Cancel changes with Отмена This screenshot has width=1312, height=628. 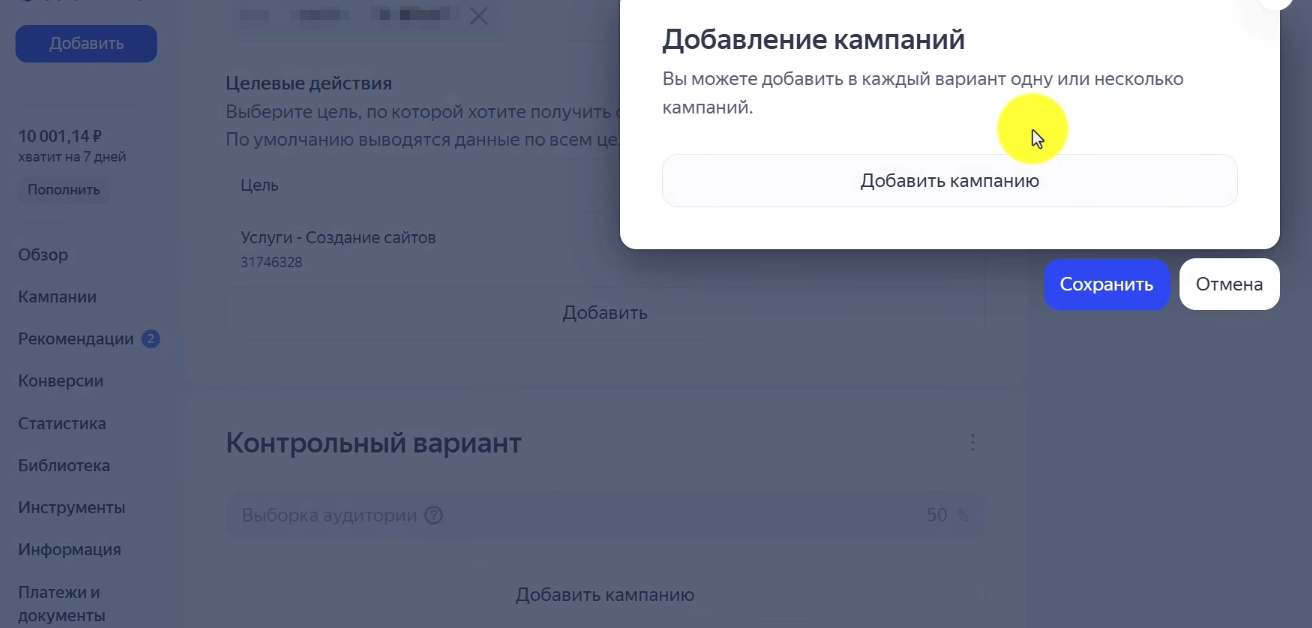point(1229,284)
